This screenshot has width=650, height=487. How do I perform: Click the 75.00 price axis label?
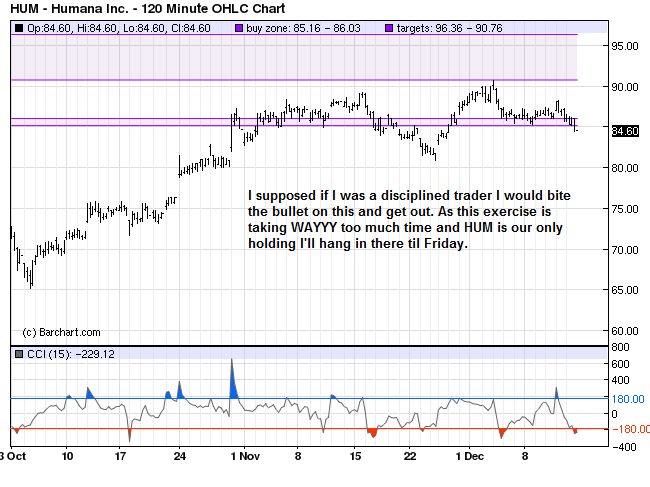pos(625,209)
